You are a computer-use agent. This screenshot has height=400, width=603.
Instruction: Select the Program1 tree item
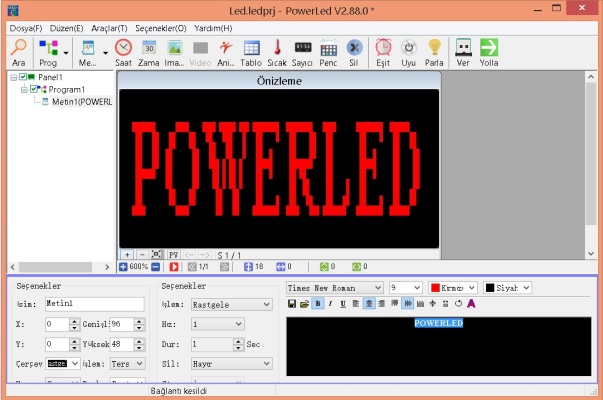[66, 89]
